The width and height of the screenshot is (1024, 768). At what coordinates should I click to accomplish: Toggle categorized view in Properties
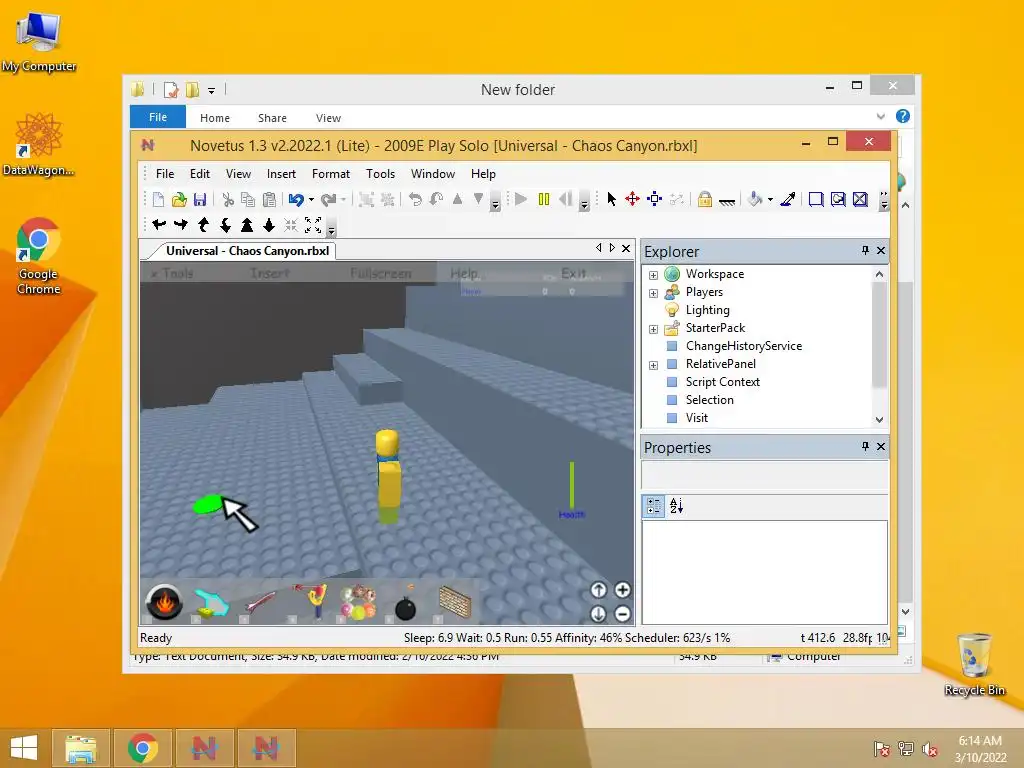(x=654, y=505)
